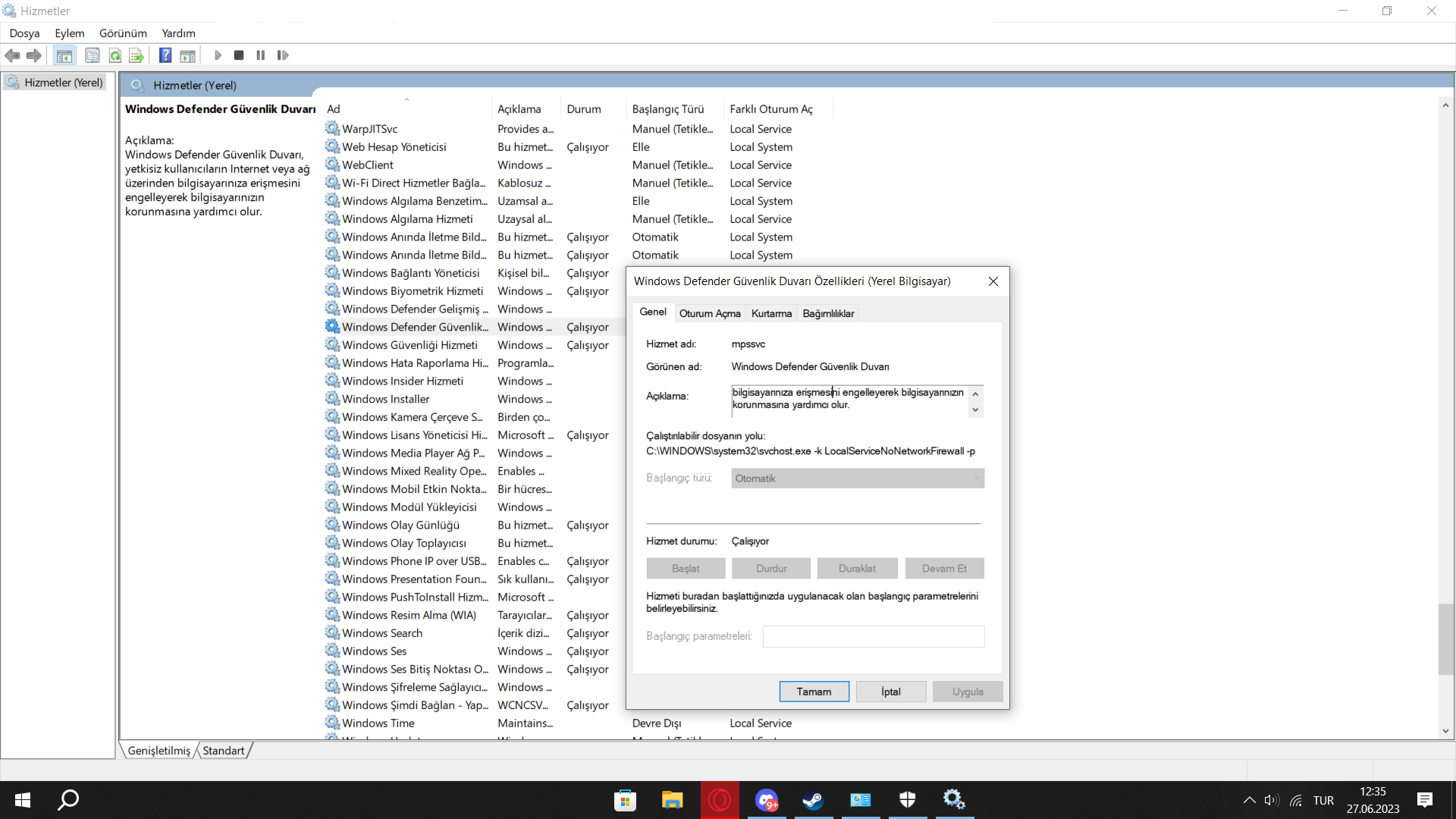Click the Başlangıç parametreleri input field
This screenshot has height=819, width=1456.
pyautogui.click(x=873, y=636)
